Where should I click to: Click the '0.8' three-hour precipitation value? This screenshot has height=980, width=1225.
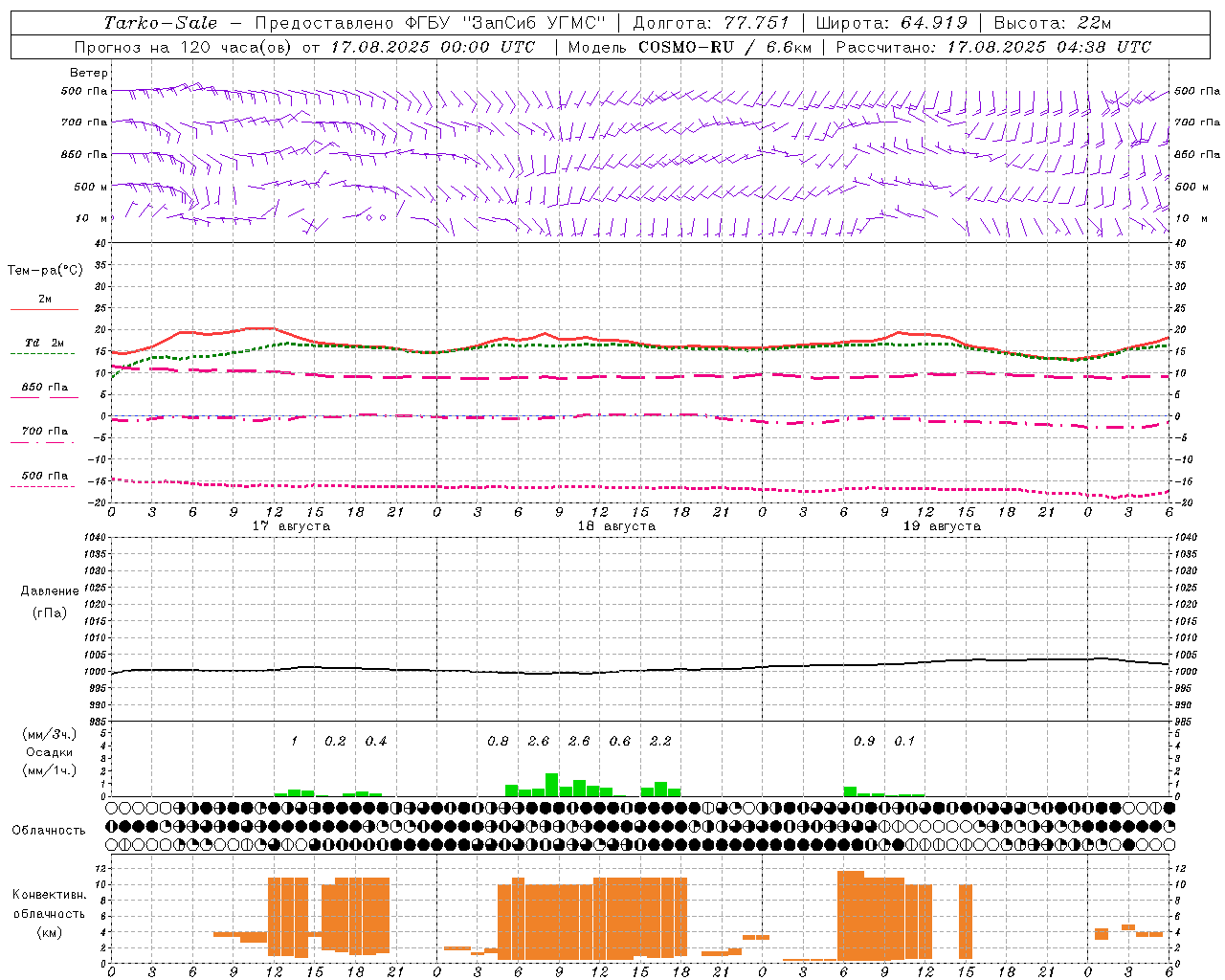tap(498, 742)
